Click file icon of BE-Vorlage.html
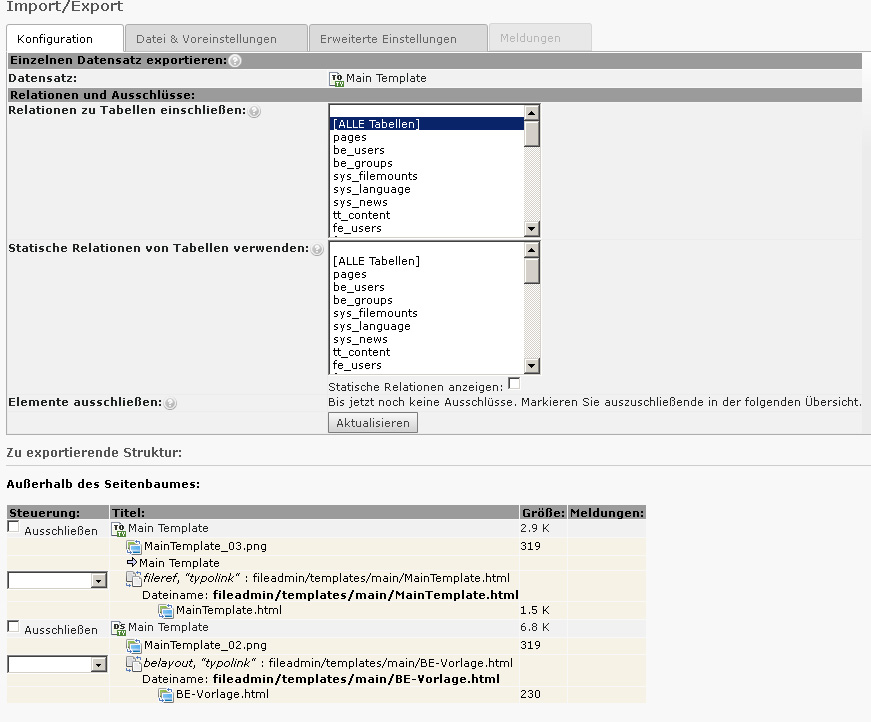 click(x=166, y=695)
